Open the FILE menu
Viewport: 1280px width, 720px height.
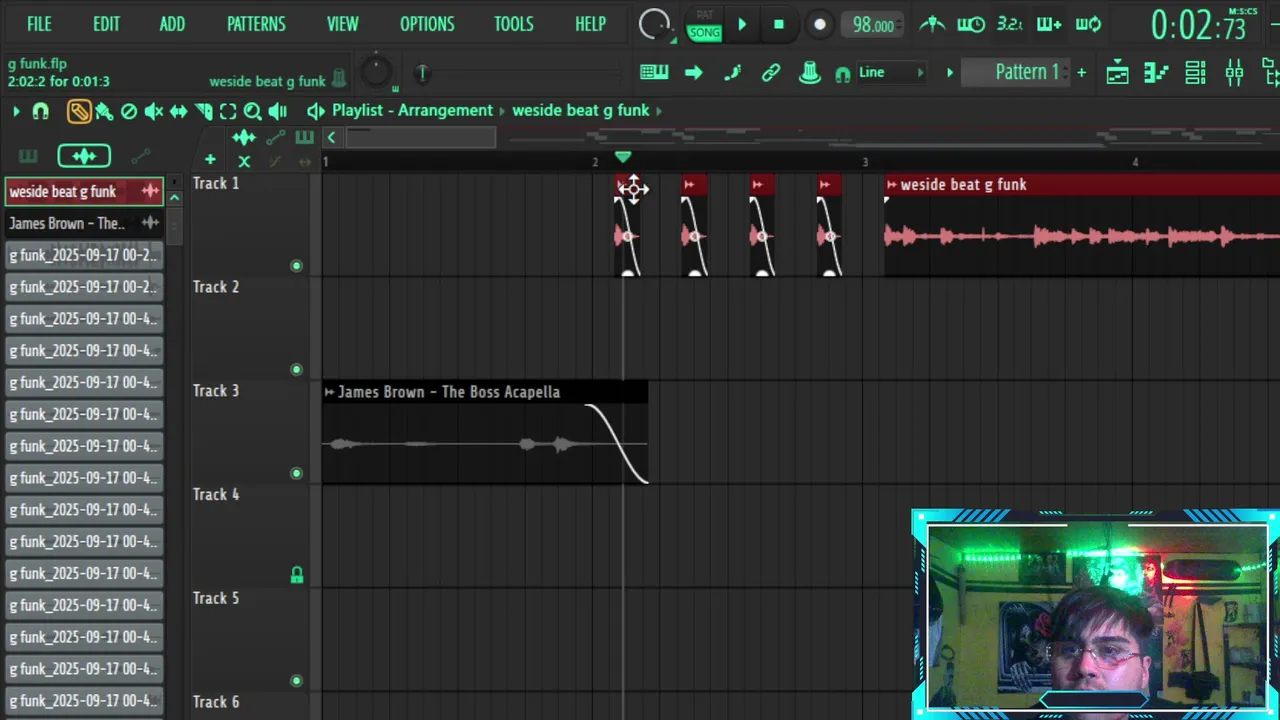pyautogui.click(x=39, y=24)
